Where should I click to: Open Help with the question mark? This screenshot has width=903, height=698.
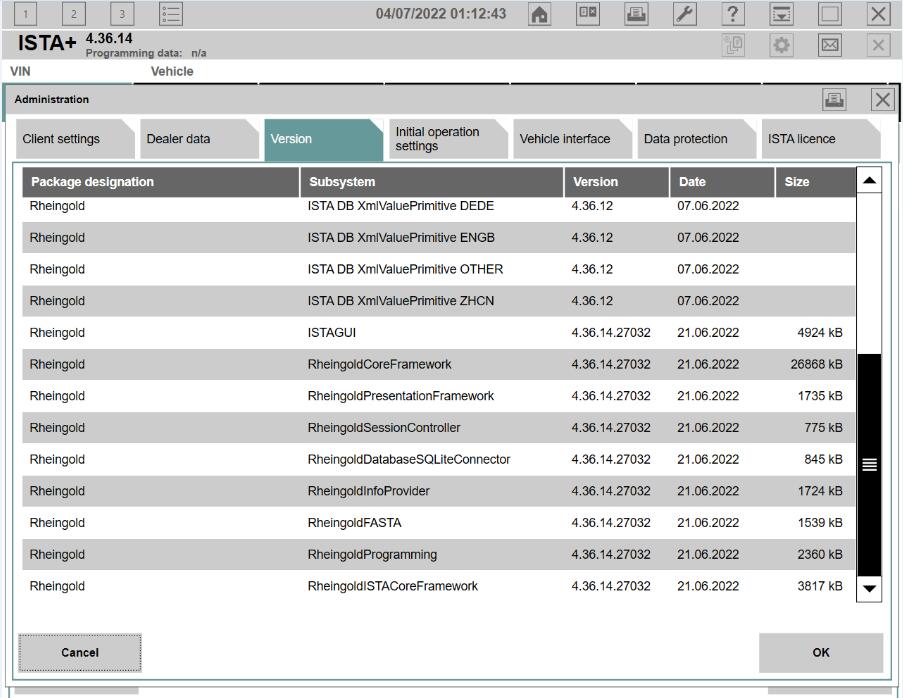[x=733, y=14]
